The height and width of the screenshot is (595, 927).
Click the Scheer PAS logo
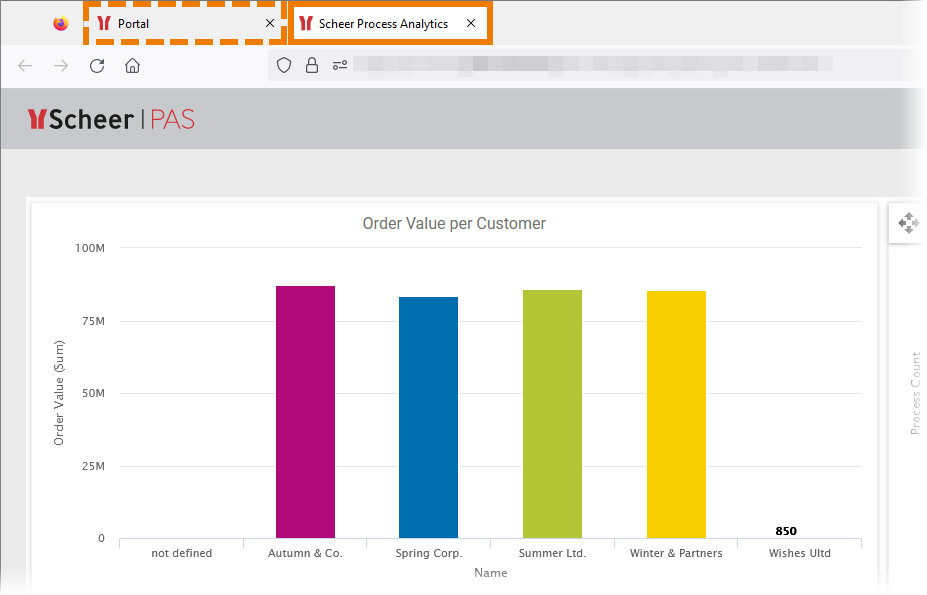tap(111, 119)
